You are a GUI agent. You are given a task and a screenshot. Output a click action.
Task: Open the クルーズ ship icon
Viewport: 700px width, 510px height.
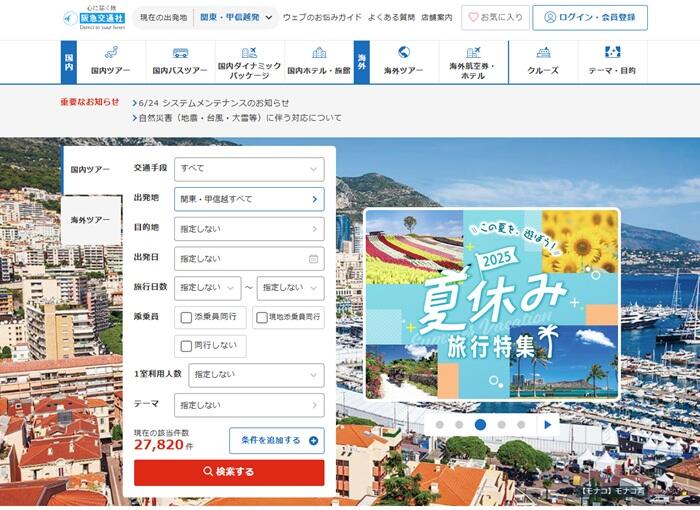543,53
